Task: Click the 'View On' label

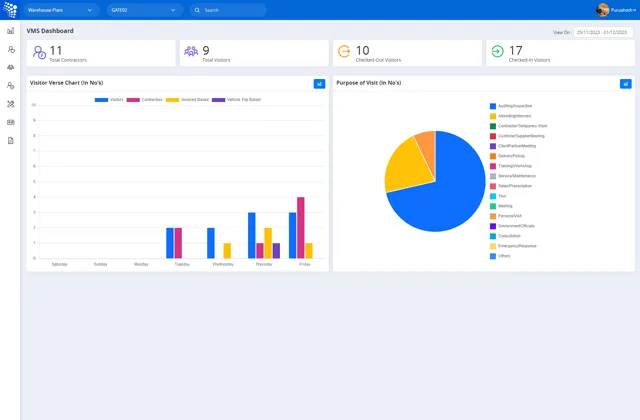Action: [x=561, y=32]
